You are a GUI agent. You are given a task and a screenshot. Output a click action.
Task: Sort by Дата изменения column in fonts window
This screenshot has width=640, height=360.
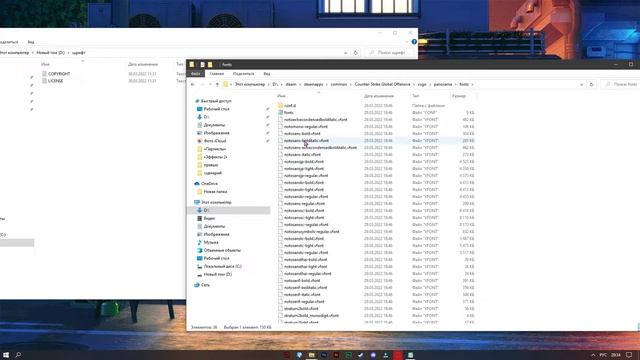click(379, 96)
